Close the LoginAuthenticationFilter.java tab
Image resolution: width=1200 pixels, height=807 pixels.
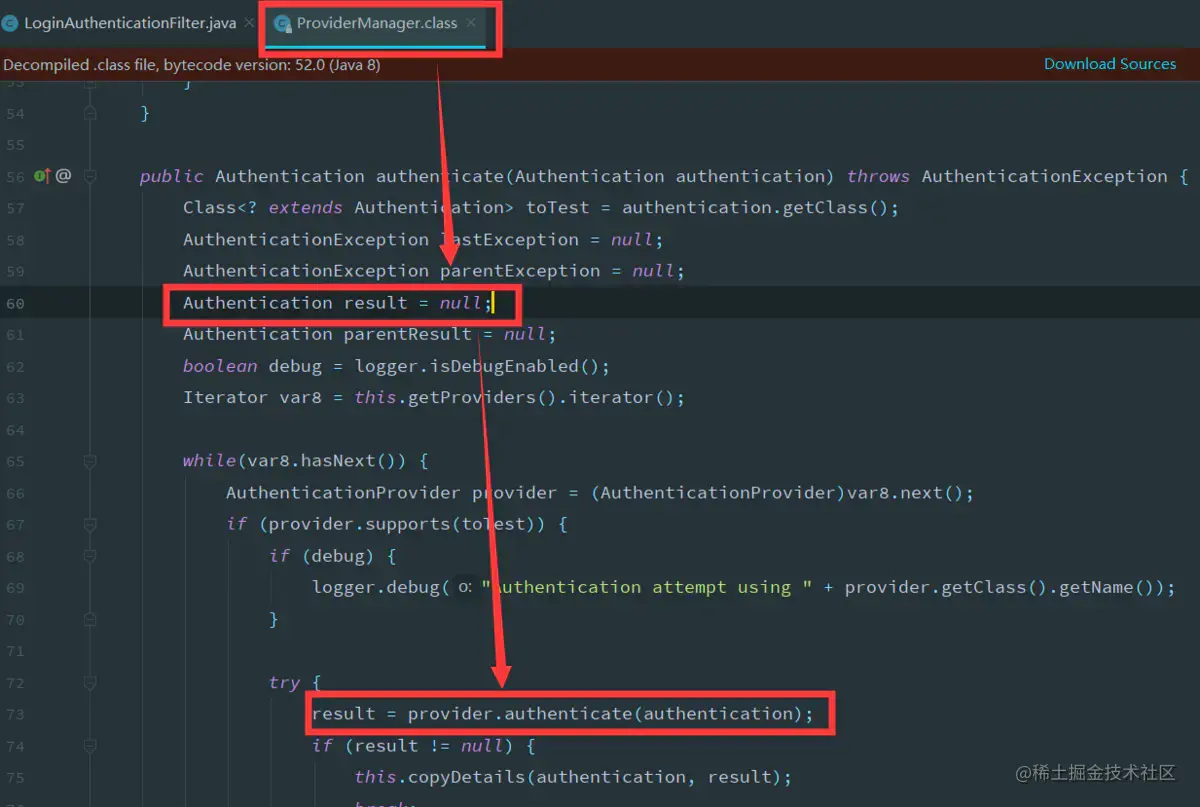tap(249, 23)
